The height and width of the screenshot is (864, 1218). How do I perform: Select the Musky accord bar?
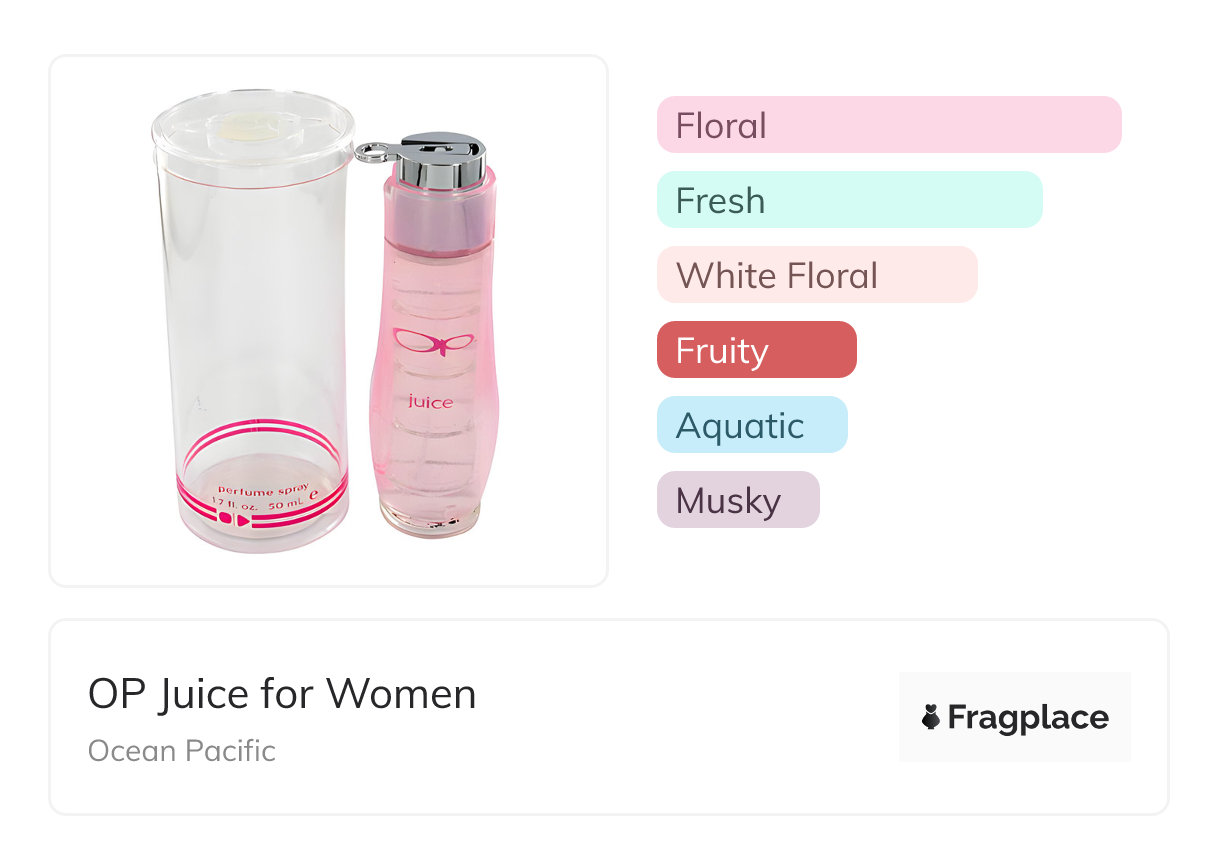click(x=737, y=500)
